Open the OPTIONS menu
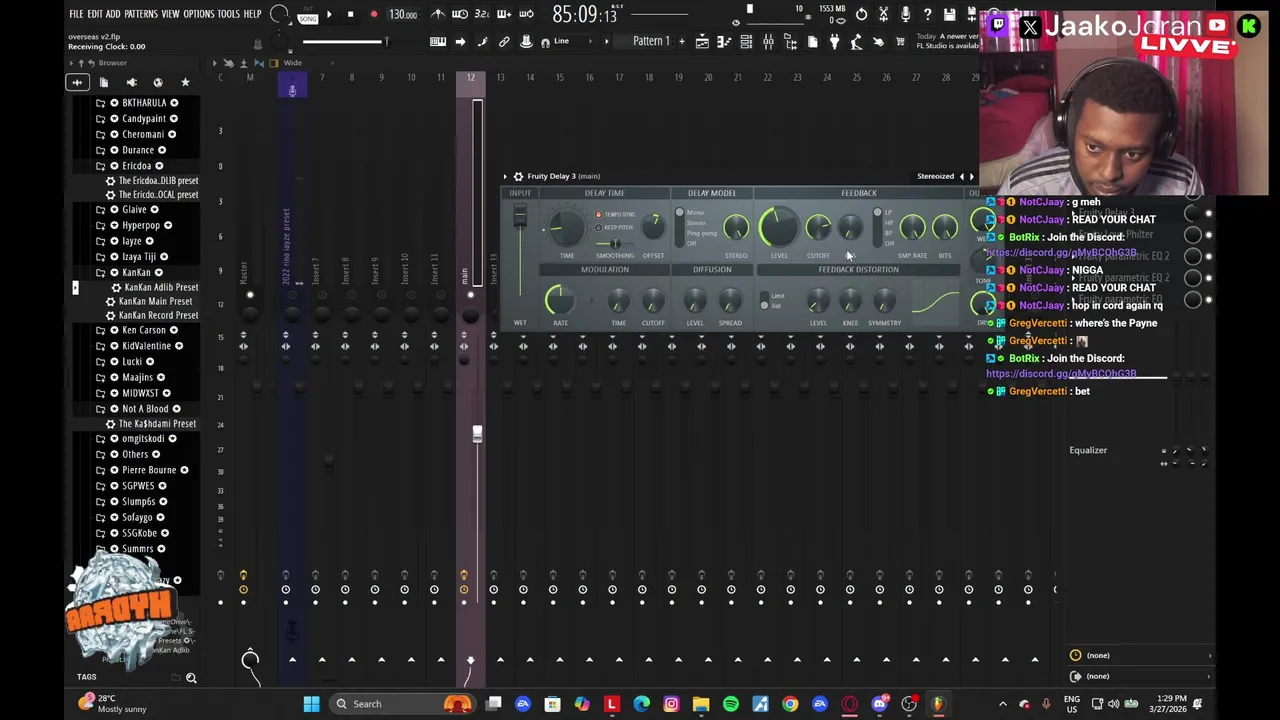This screenshot has height=720, width=1280. coord(199,14)
